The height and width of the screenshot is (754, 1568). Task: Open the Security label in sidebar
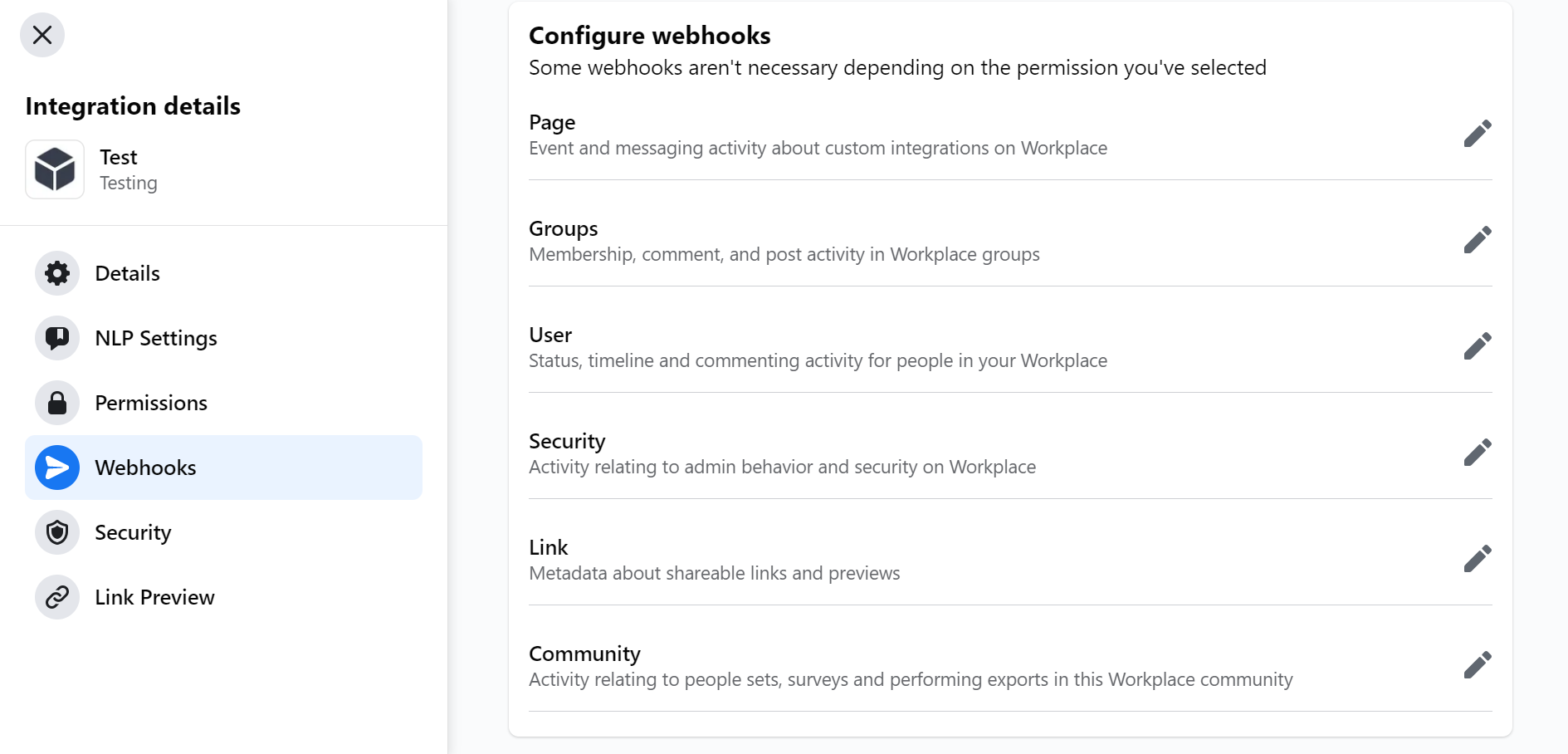coord(133,533)
